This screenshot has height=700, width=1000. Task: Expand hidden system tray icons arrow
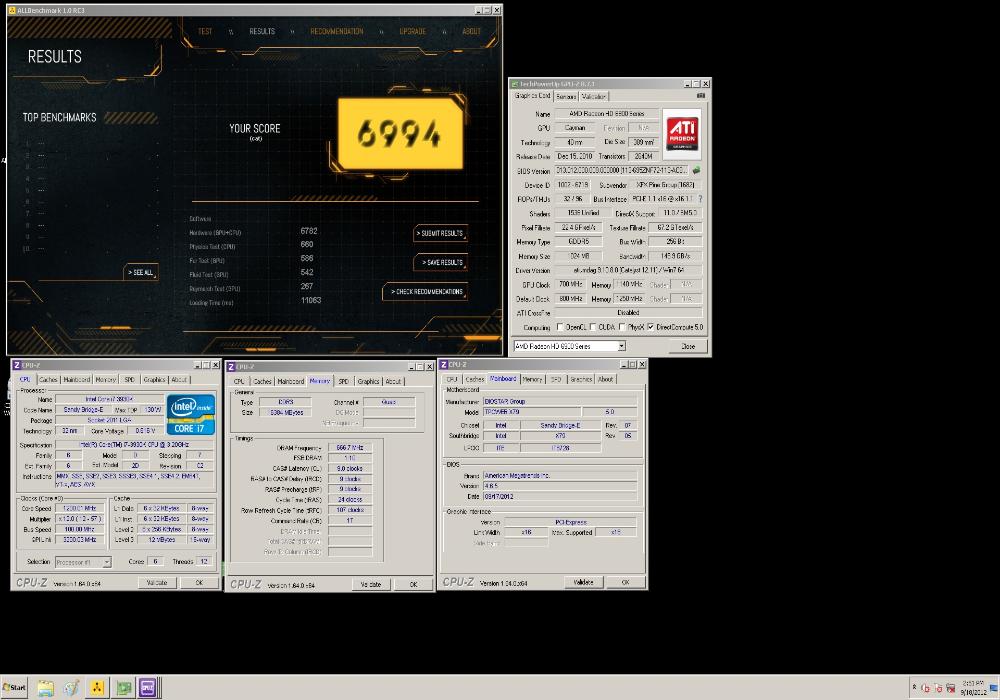click(915, 687)
